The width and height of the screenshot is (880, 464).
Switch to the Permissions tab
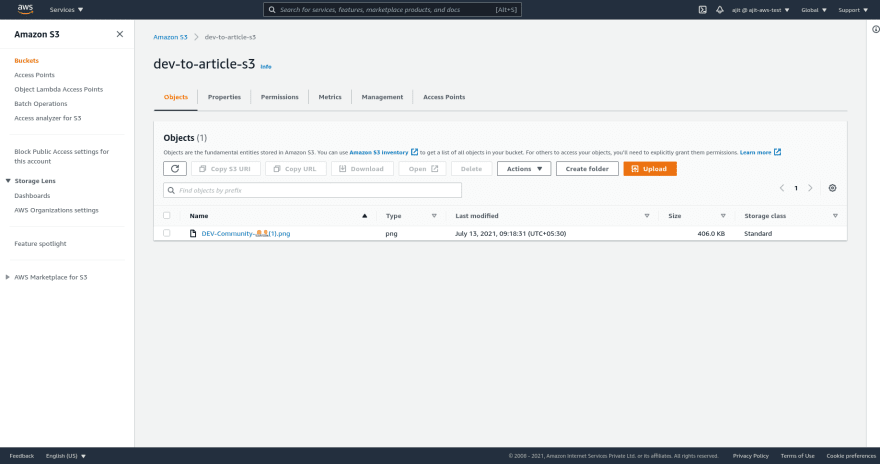pos(279,97)
